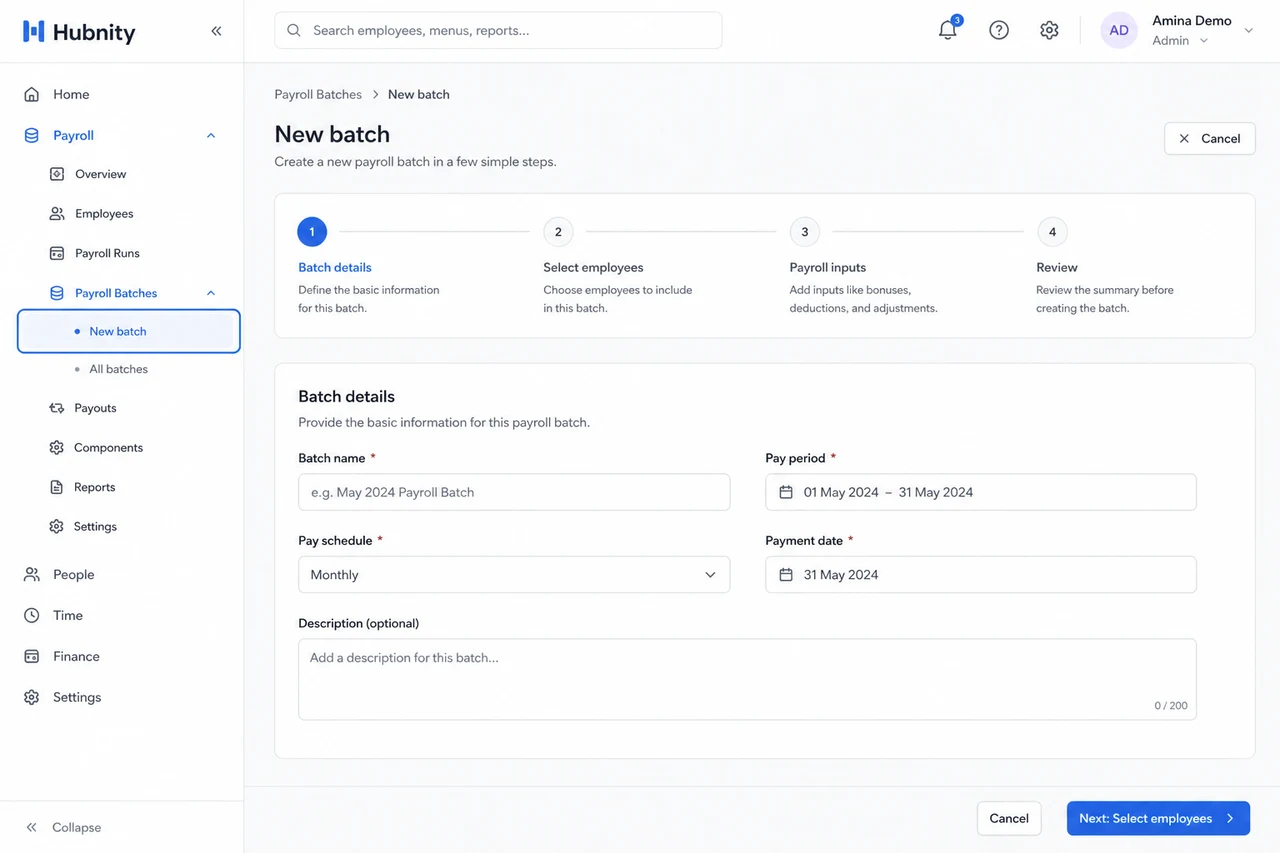Open the help question mark icon
The image size is (1280, 853).
999,30
